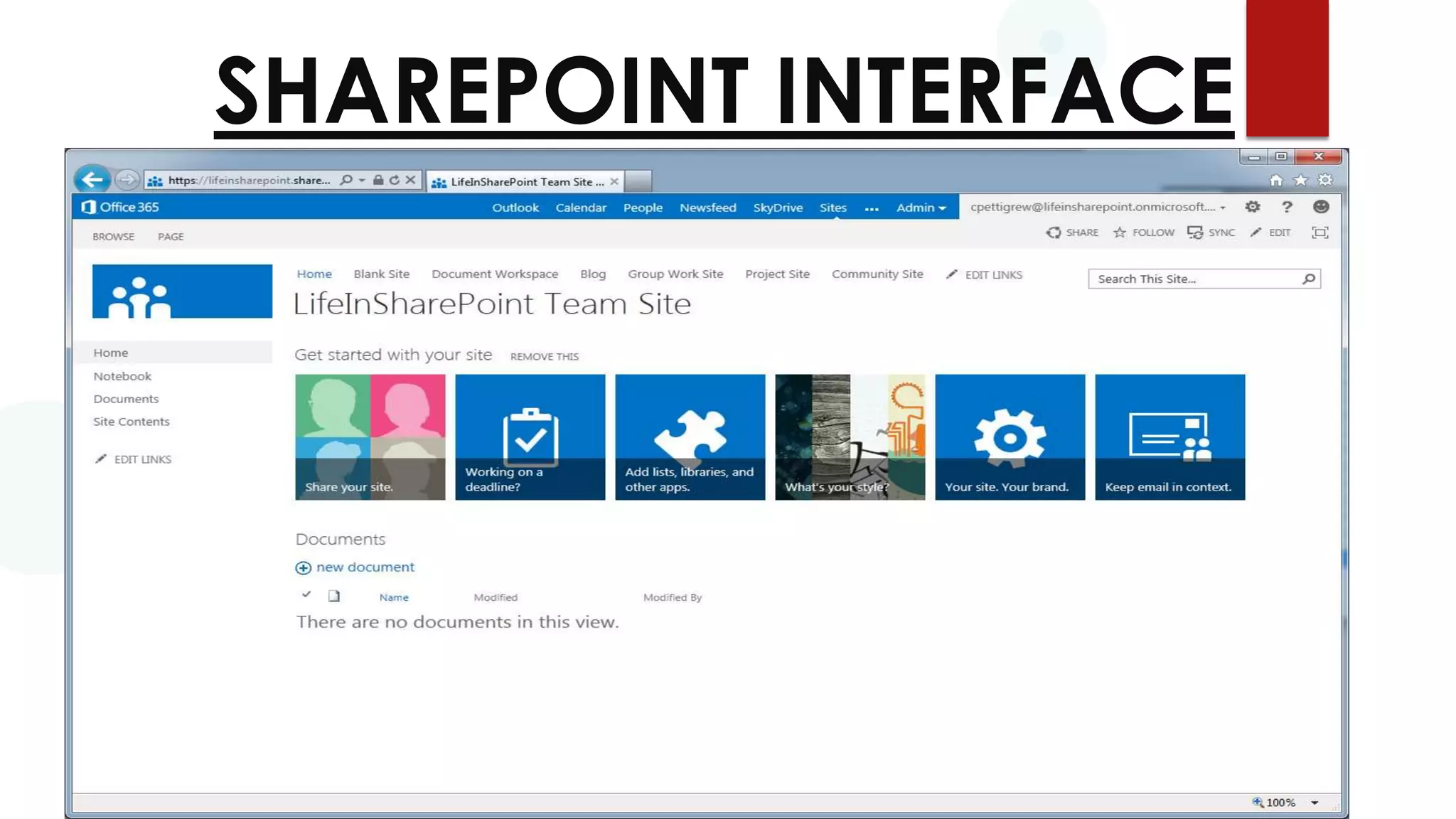
Task: Click the site search magnifier icon
Action: pyautogui.click(x=1309, y=279)
